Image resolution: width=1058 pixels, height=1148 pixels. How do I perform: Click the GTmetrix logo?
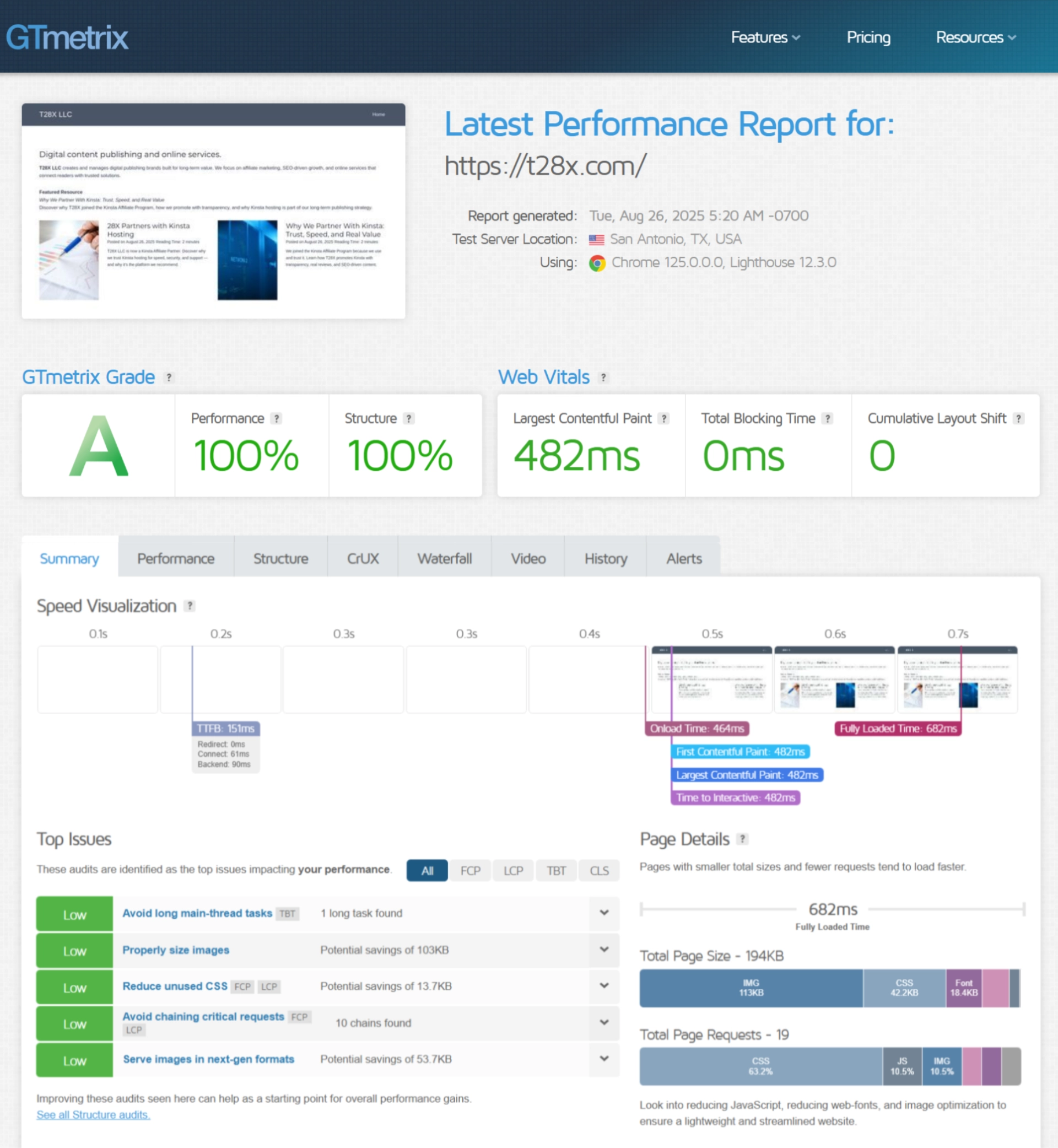(x=67, y=38)
